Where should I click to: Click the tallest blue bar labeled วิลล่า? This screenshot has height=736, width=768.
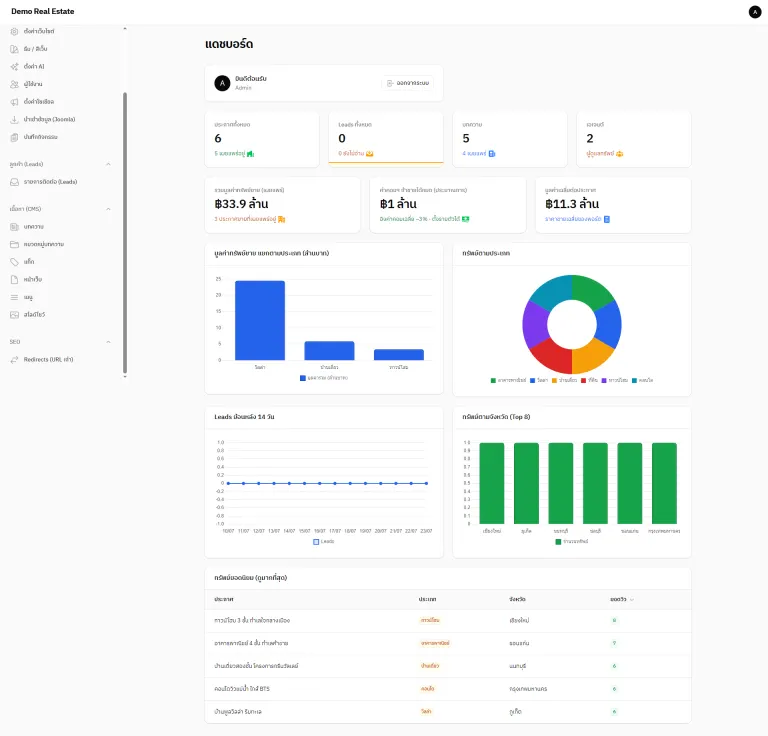click(x=260, y=321)
